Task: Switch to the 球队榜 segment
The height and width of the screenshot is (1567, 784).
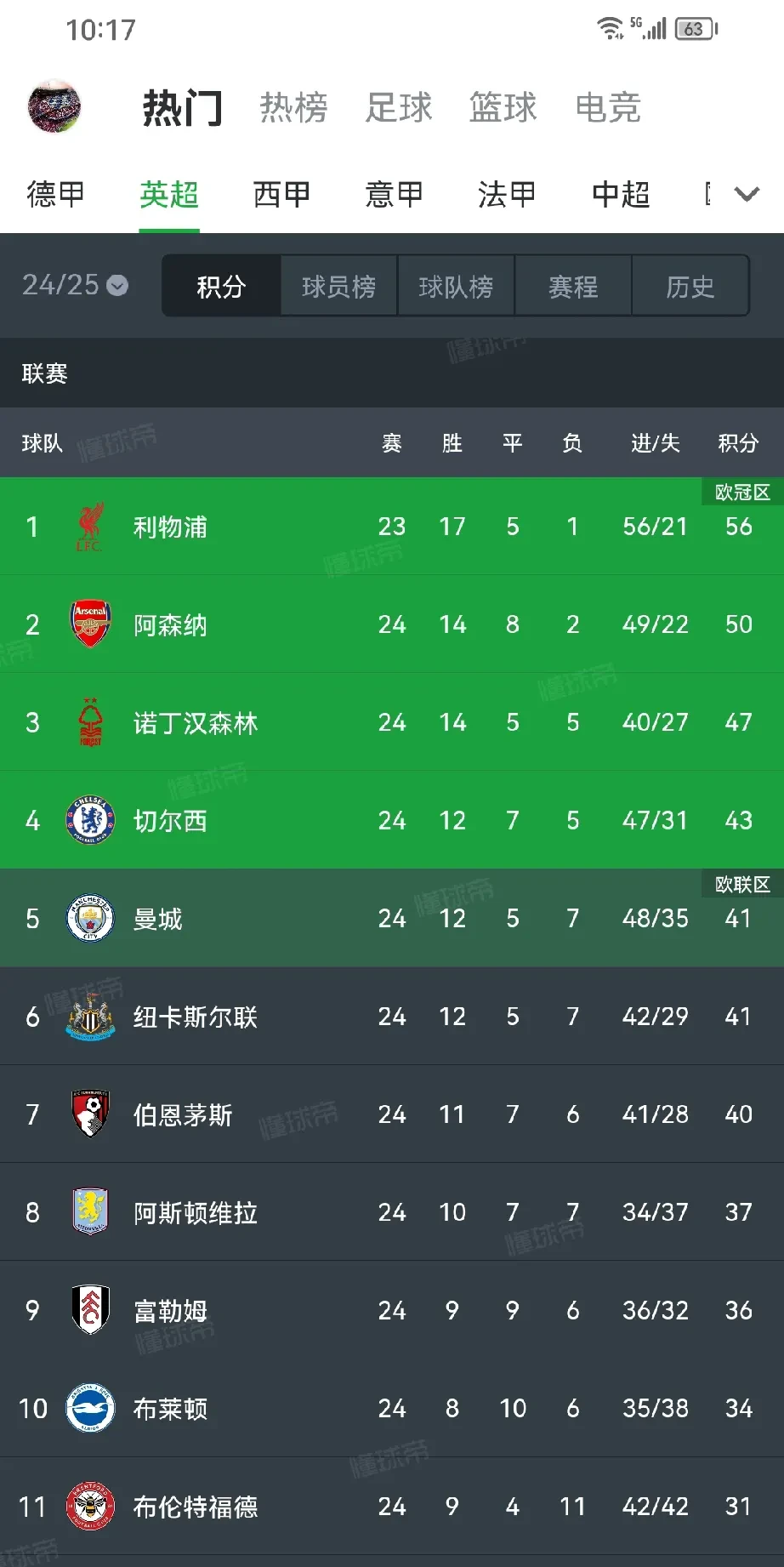Action: (x=456, y=287)
